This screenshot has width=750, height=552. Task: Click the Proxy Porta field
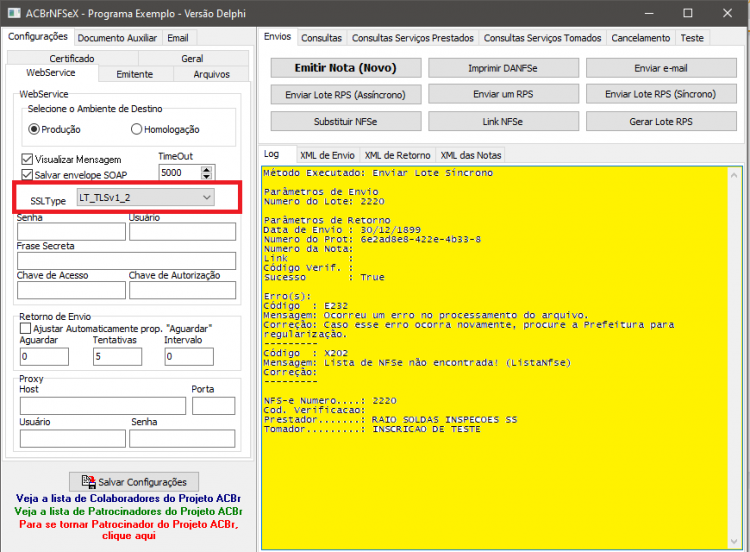coord(214,406)
